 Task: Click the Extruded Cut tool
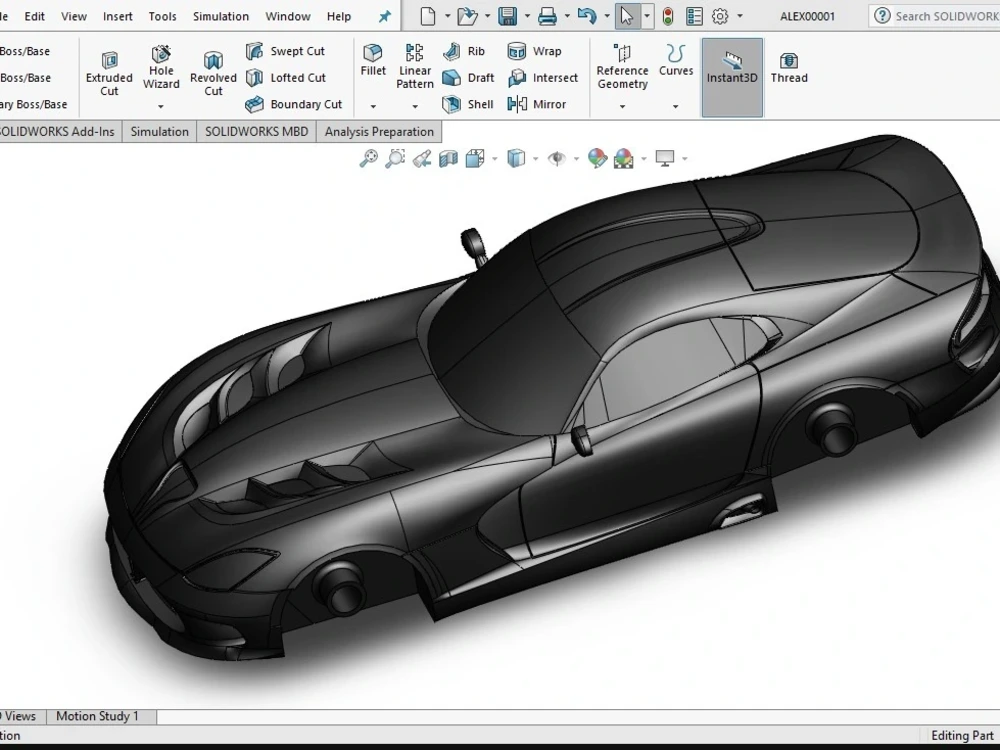[x=109, y=74]
